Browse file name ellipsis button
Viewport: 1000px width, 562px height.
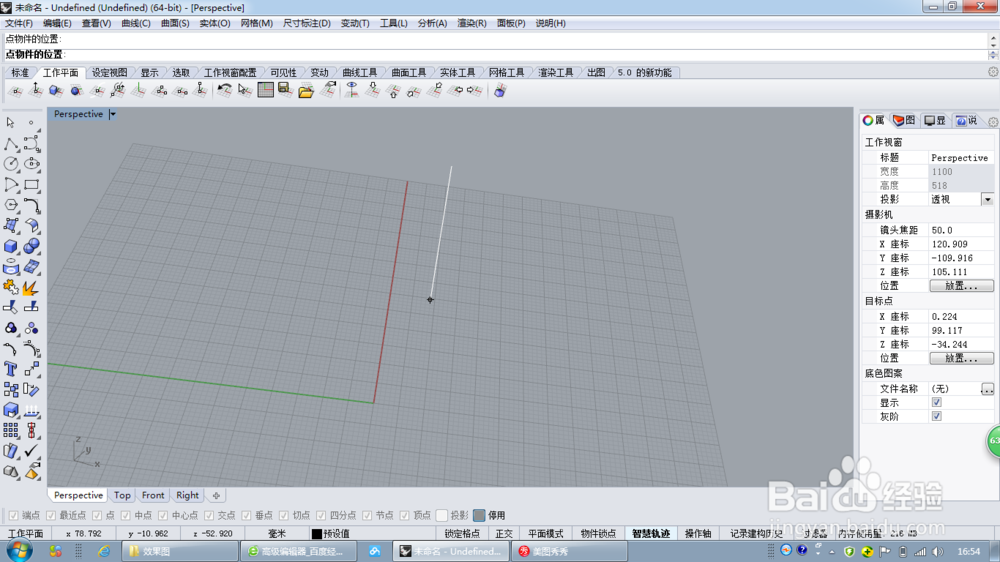pyautogui.click(x=987, y=388)
